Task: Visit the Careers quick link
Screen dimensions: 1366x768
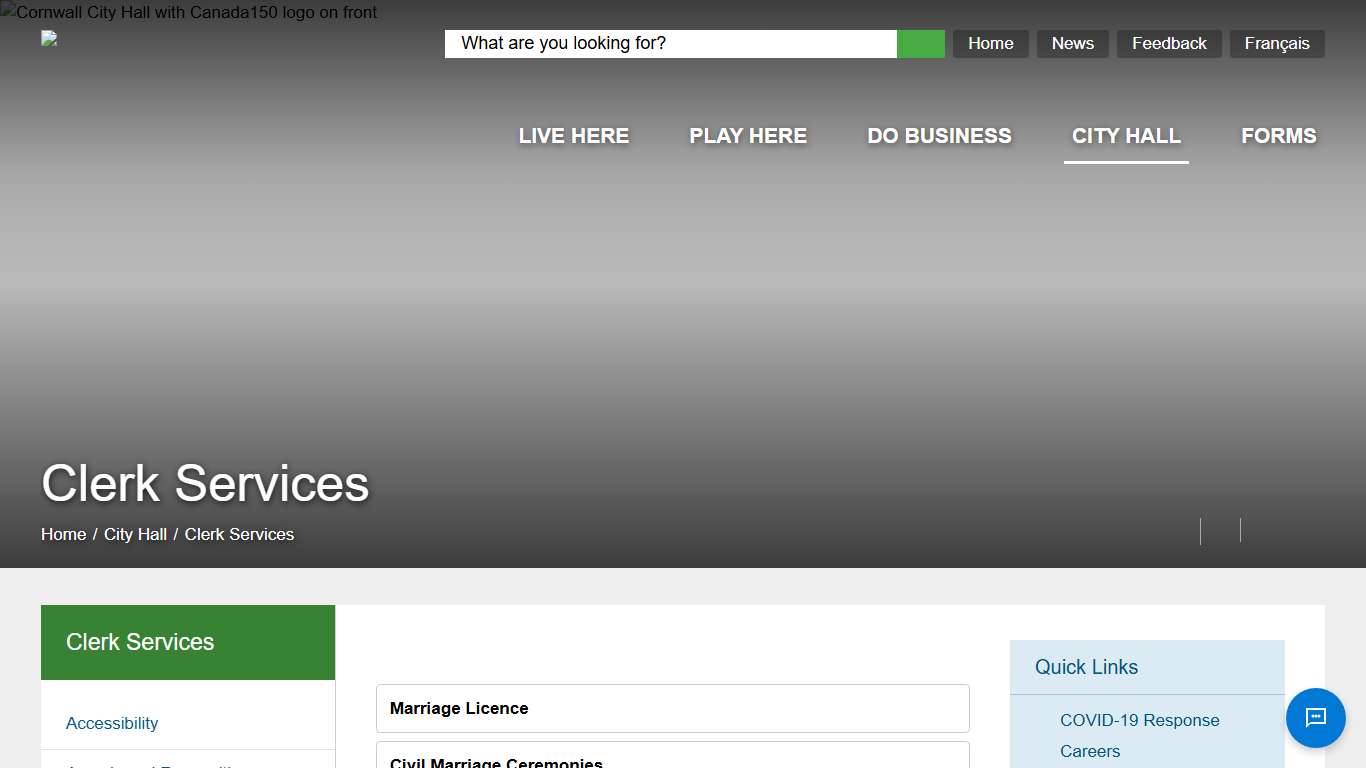Action: (1089, 751)
